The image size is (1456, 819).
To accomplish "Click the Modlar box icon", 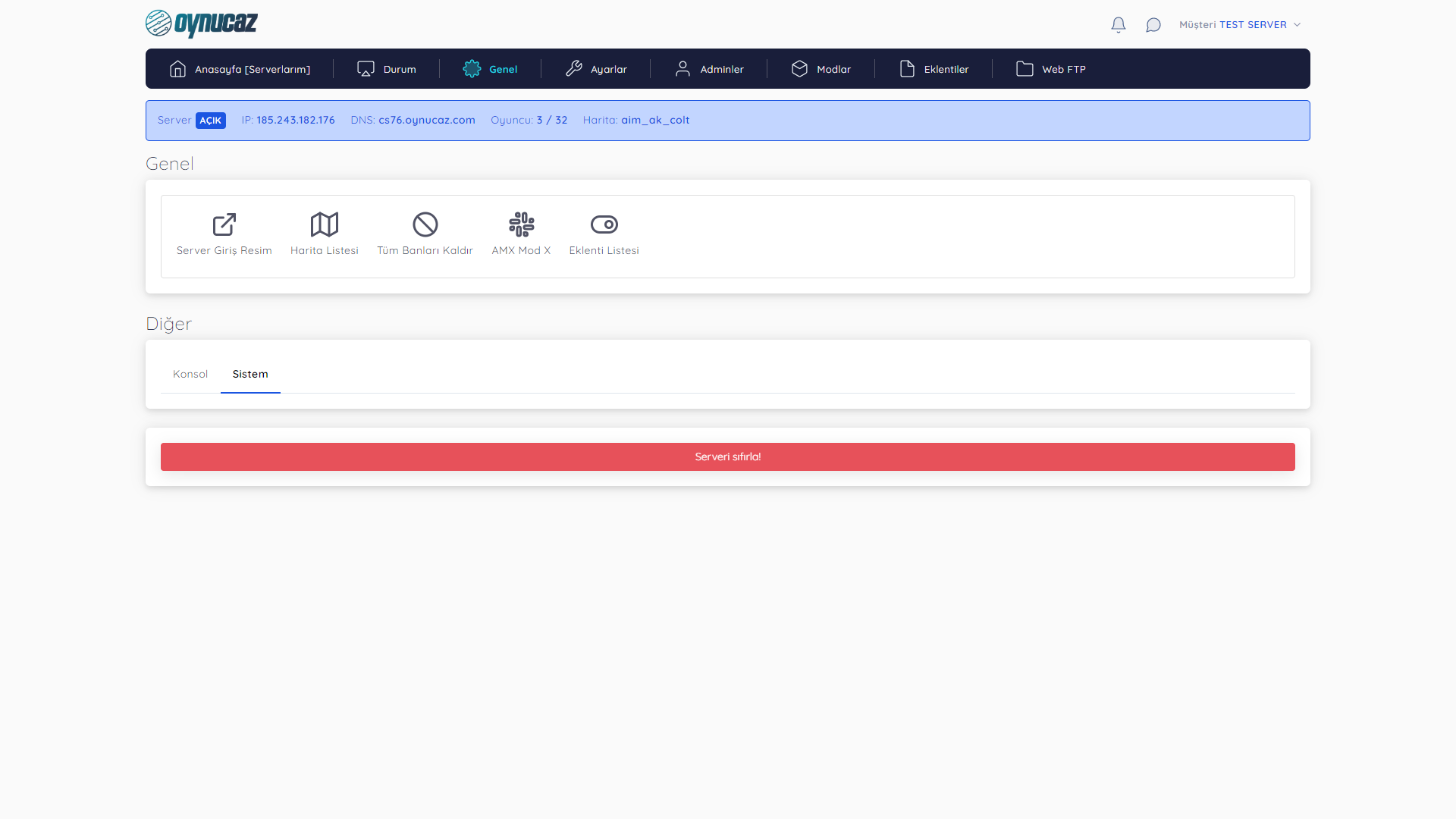I will click(799, 69).
